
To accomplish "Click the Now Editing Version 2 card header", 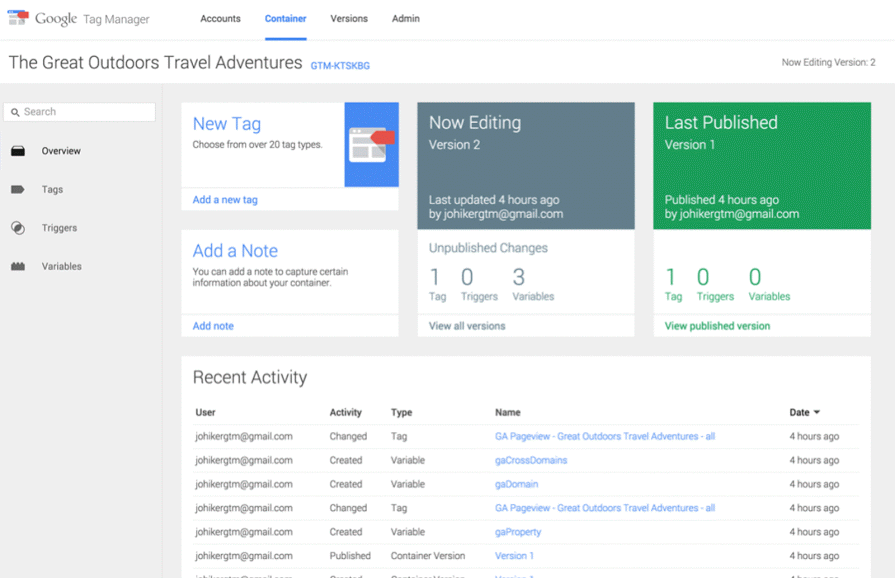I will pos(526,166).
